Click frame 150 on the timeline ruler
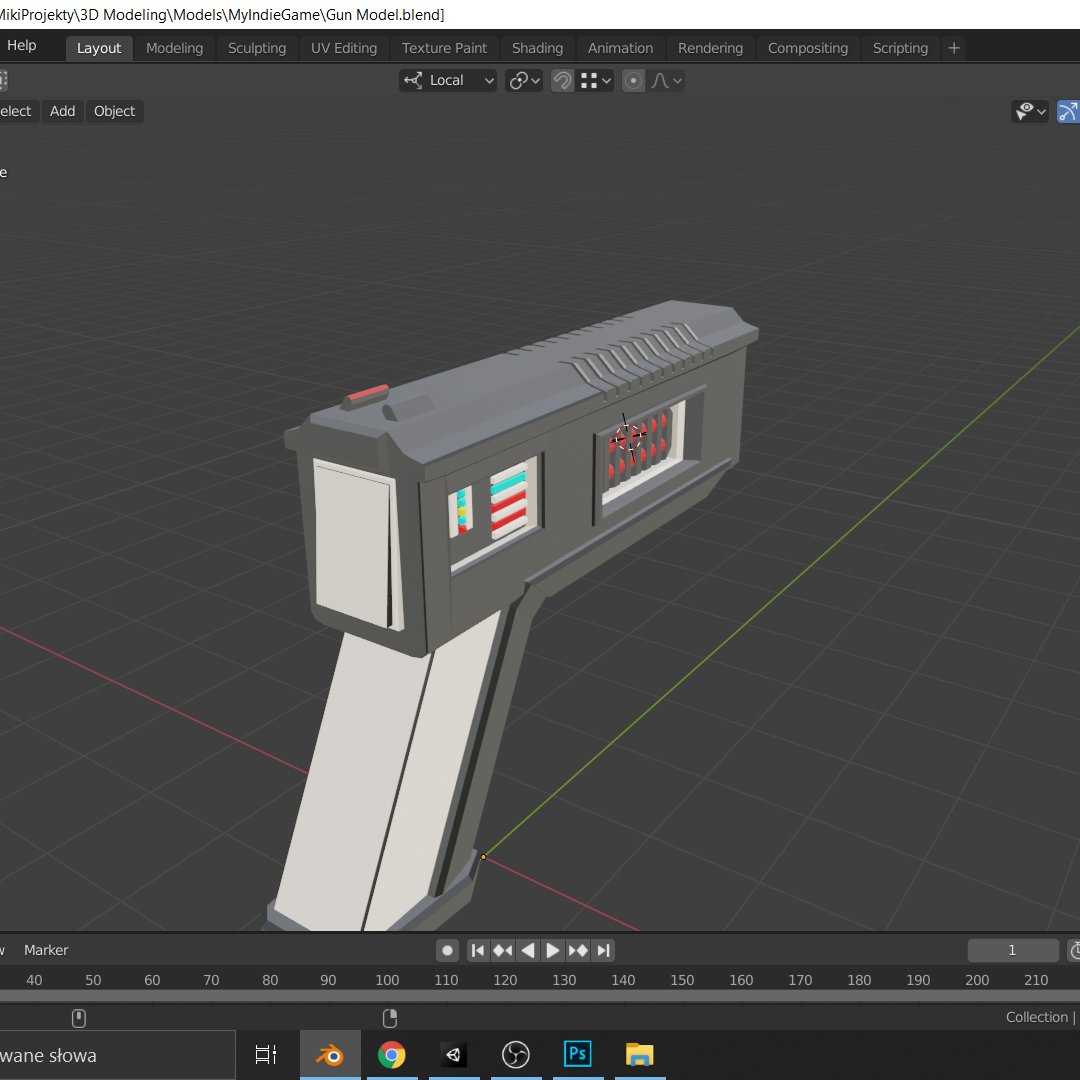The image size is (1080, 1080). [x=682, y=980]
